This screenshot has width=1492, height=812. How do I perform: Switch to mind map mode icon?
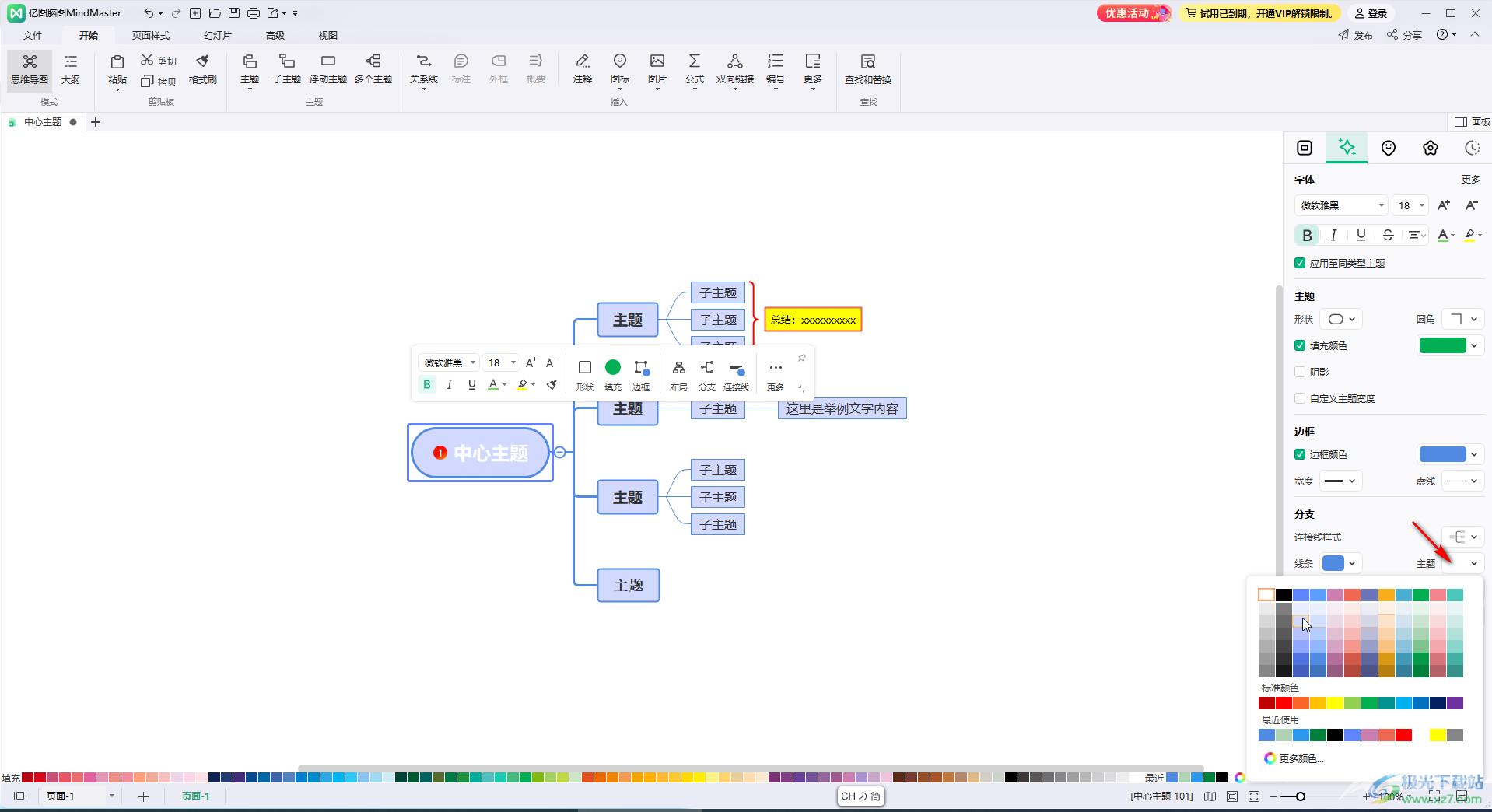click(x=30, y=69)
